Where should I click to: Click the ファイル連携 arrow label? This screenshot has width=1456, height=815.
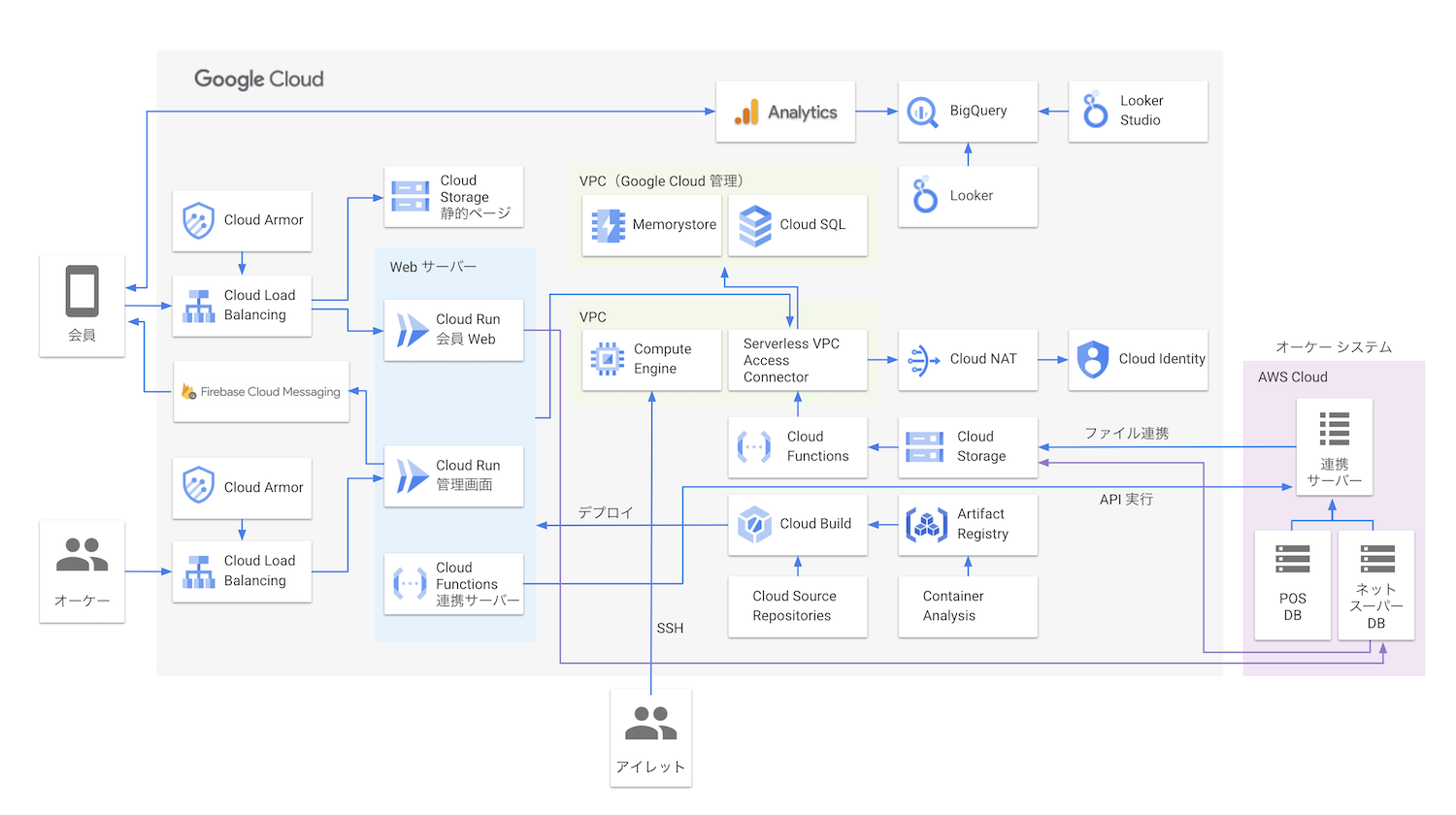point(1126,434)
